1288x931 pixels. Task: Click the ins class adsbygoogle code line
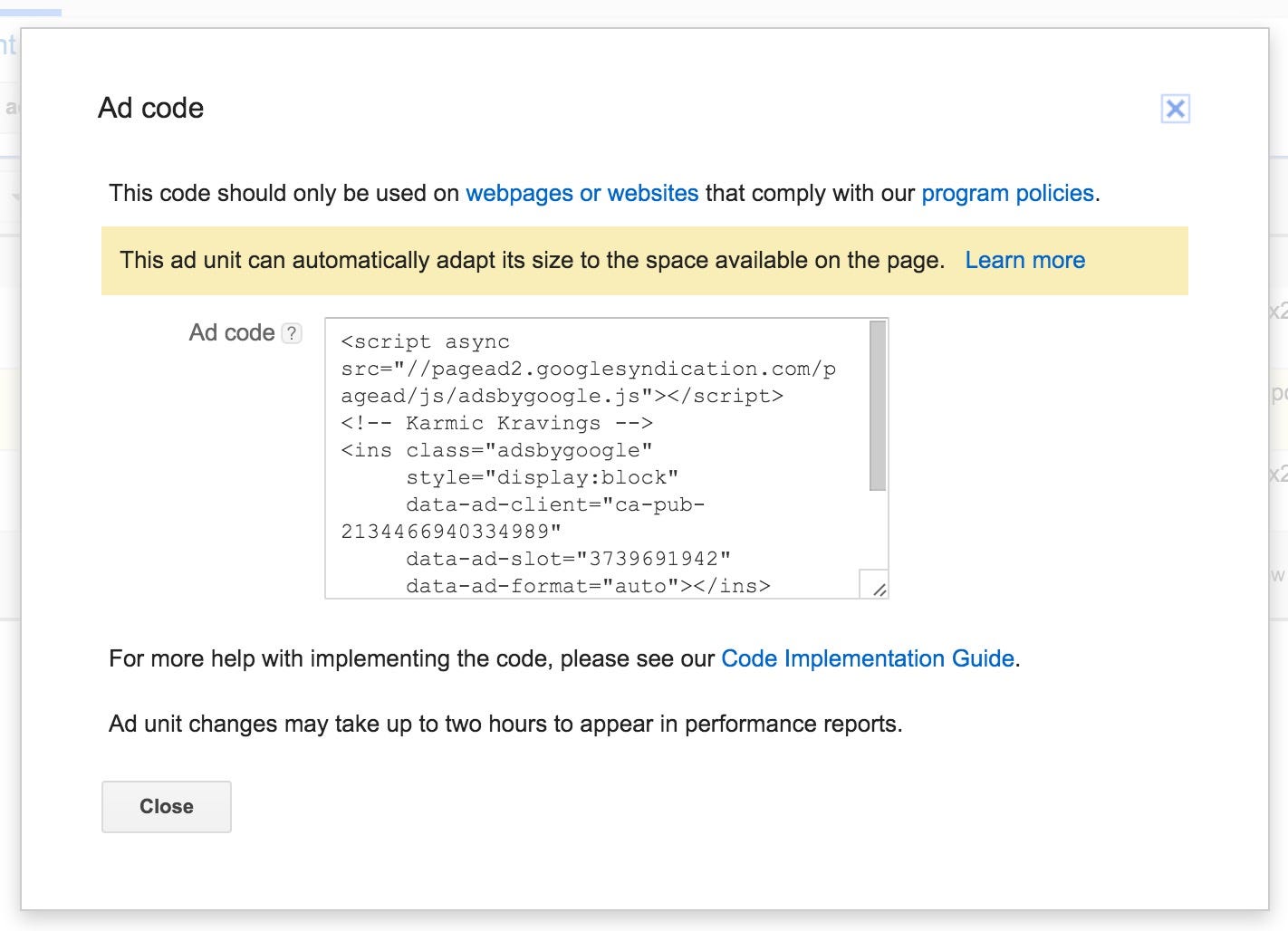tap(496, 450)
